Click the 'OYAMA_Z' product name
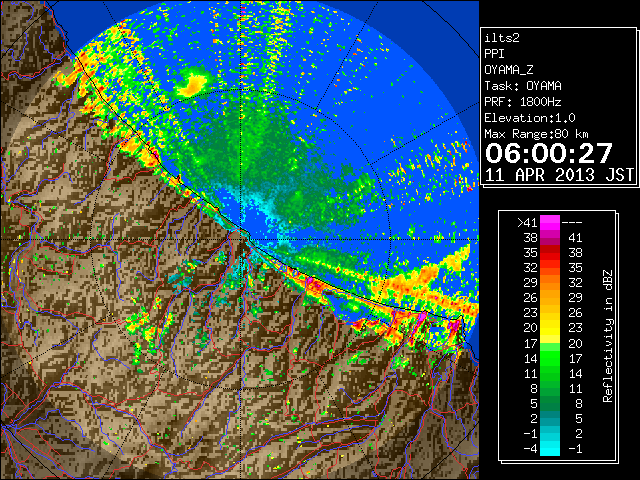Image resolution: width=640 pixels, height=480 pixels. (509, 70)
